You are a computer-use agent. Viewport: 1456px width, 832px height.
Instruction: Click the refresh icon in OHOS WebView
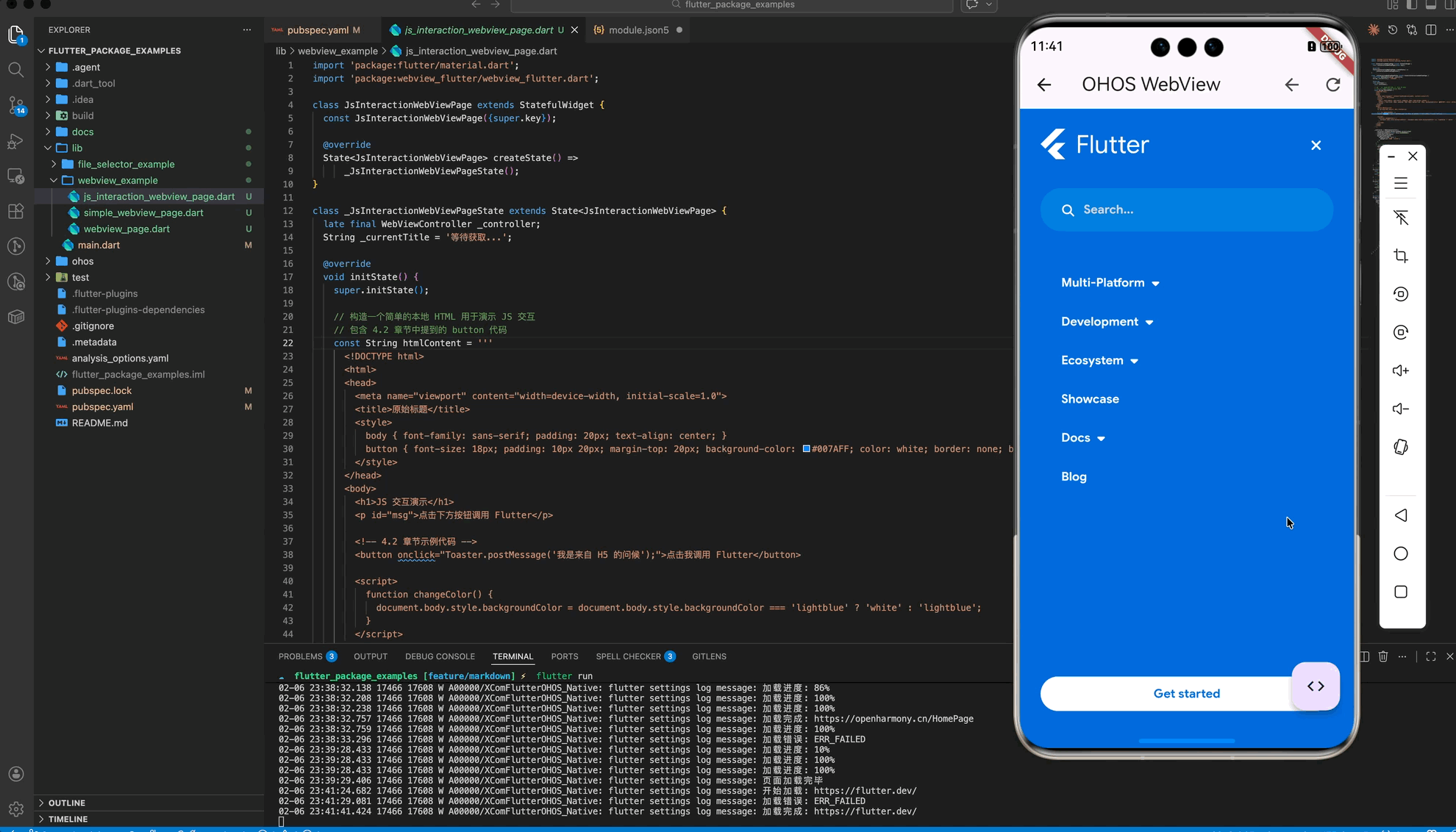tap(1332, 85)
